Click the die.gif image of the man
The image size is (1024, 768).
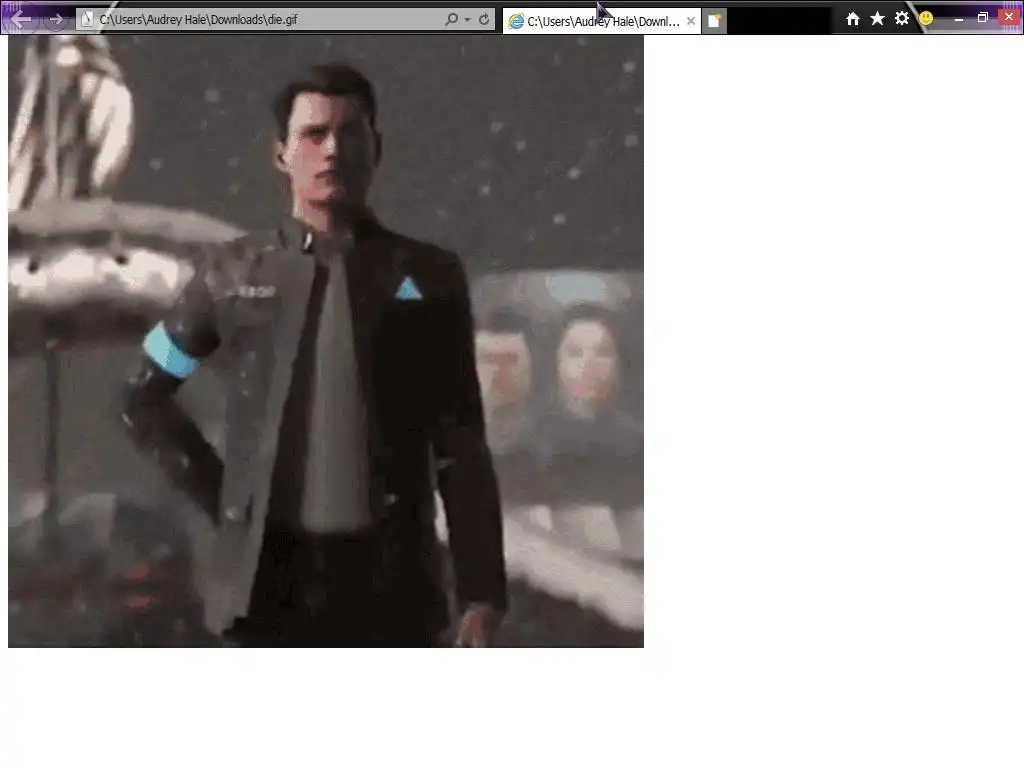(326, 341)
